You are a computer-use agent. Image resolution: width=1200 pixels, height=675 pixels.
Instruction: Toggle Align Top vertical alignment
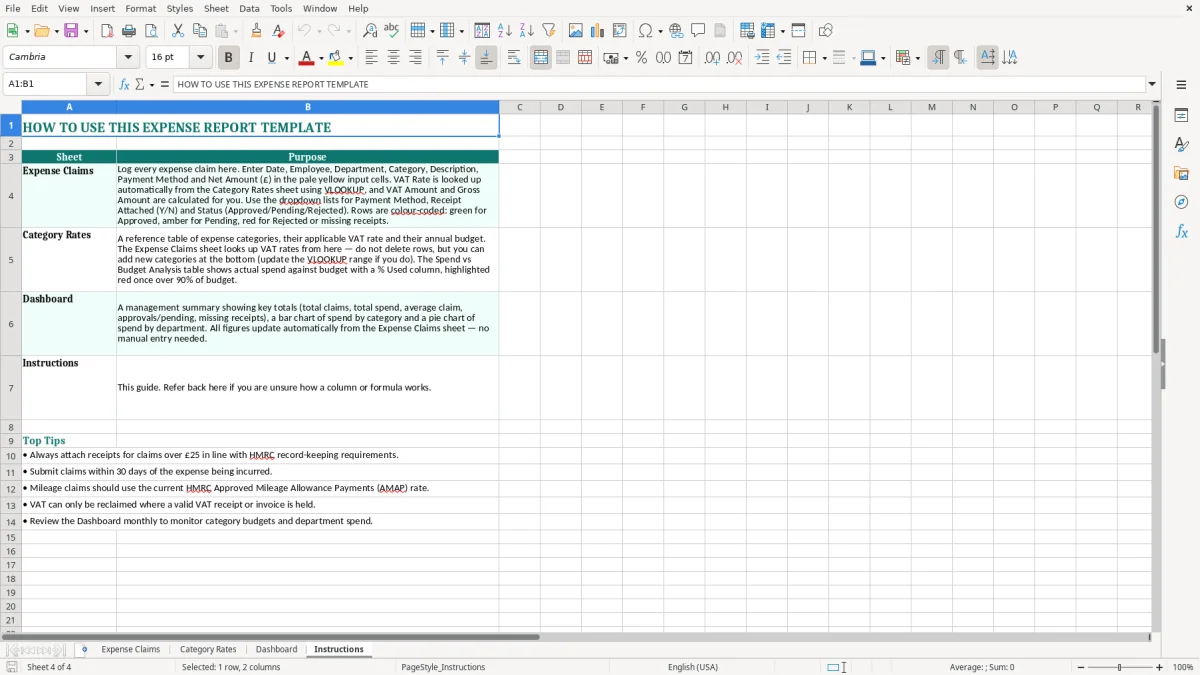[442, 58]
